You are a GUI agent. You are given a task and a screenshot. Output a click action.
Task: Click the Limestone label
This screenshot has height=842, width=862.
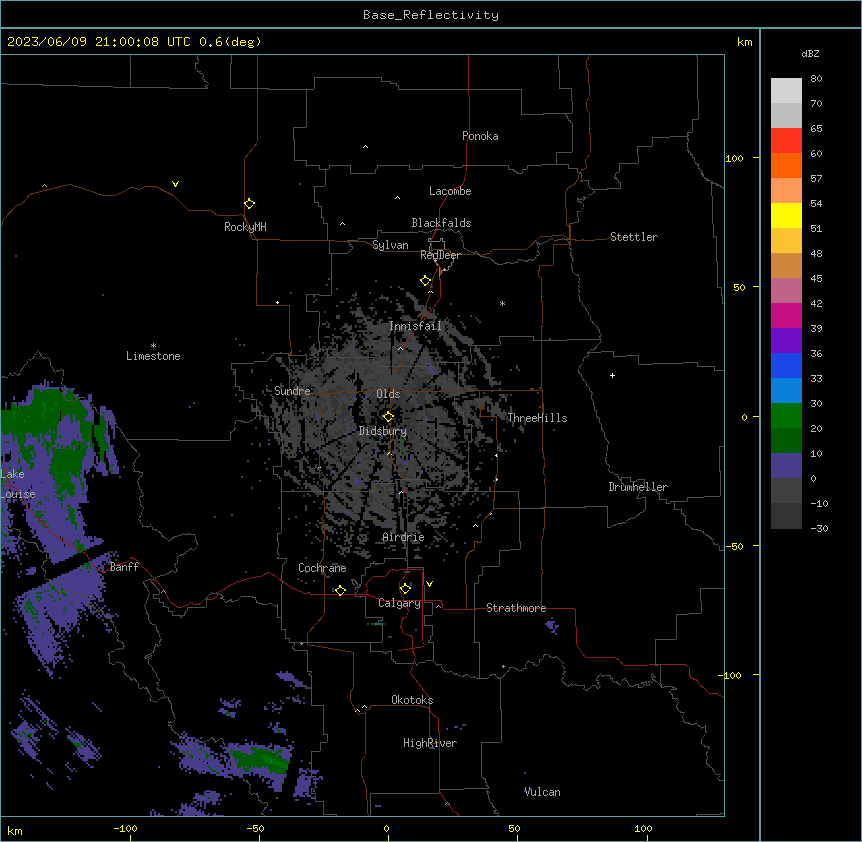click(153, 356)
